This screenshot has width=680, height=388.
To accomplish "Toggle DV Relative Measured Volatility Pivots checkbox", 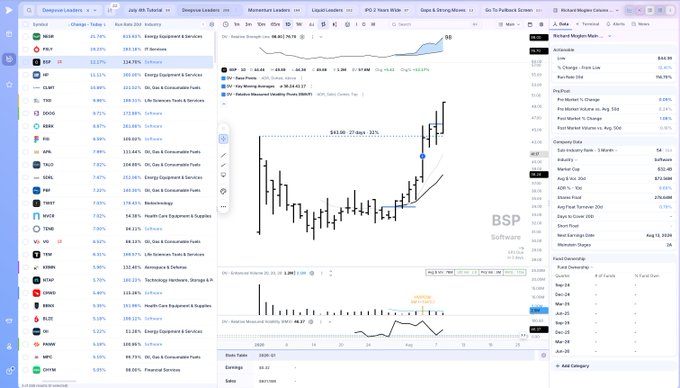I will (224, 94).
